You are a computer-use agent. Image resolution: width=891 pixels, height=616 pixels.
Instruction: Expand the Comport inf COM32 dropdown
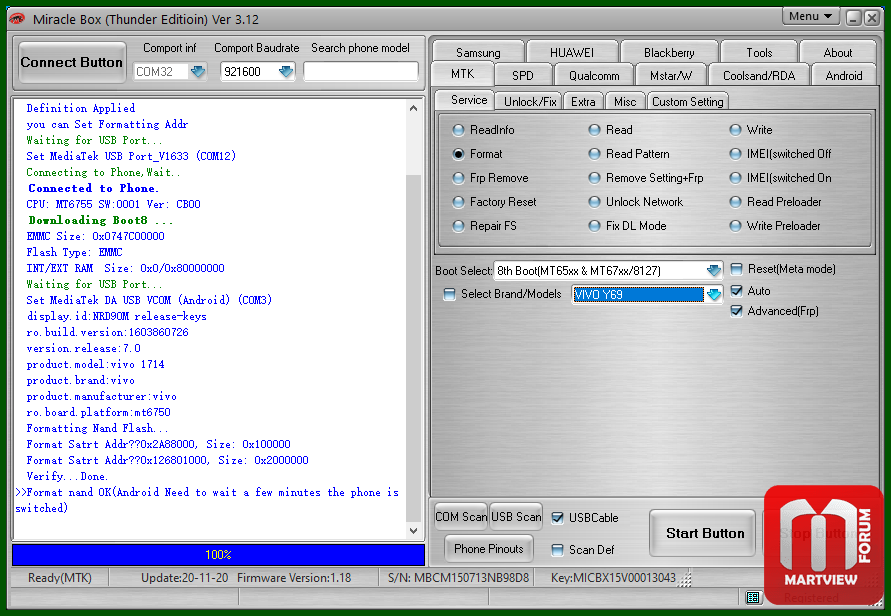click(x=198, y=72)
